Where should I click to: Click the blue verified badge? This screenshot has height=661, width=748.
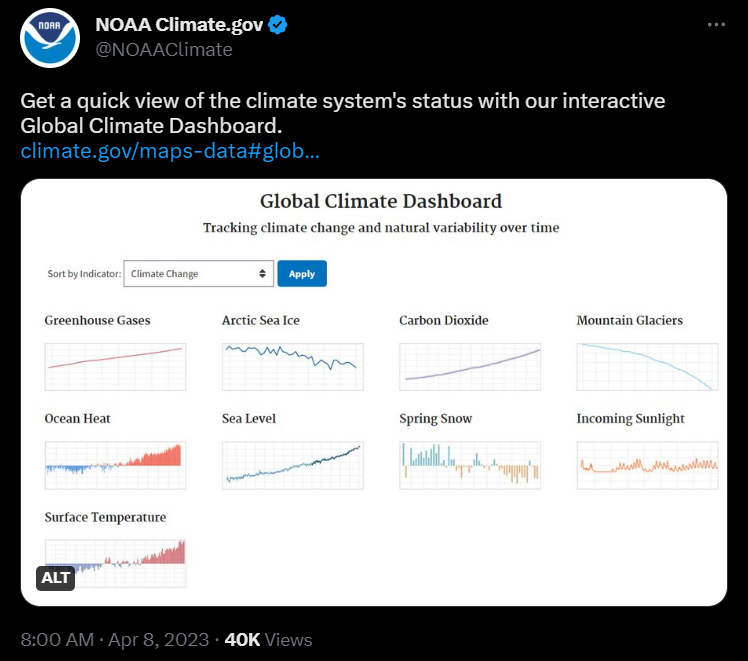[x=278, y=26]
